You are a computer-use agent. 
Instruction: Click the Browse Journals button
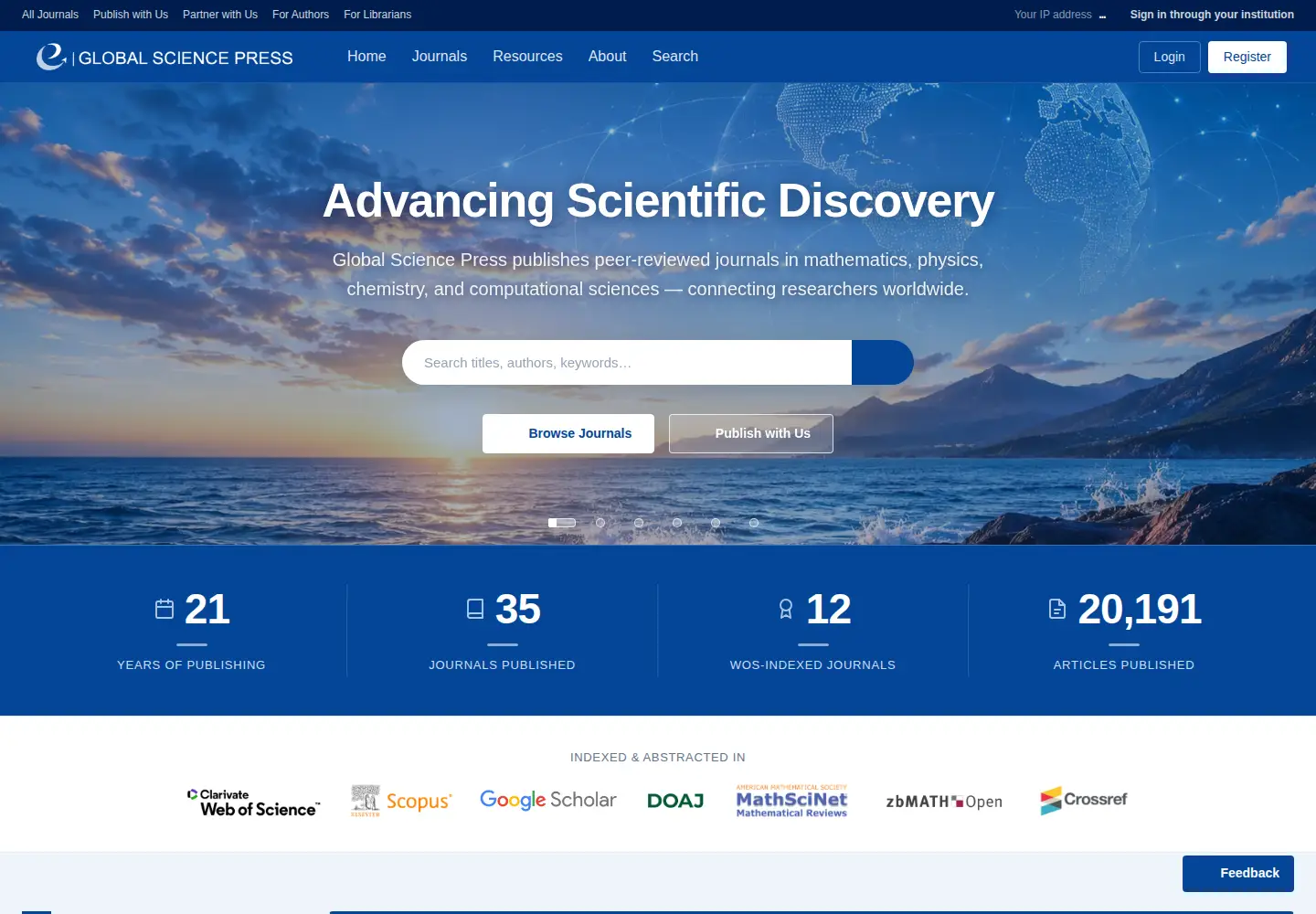pos(568,433)
